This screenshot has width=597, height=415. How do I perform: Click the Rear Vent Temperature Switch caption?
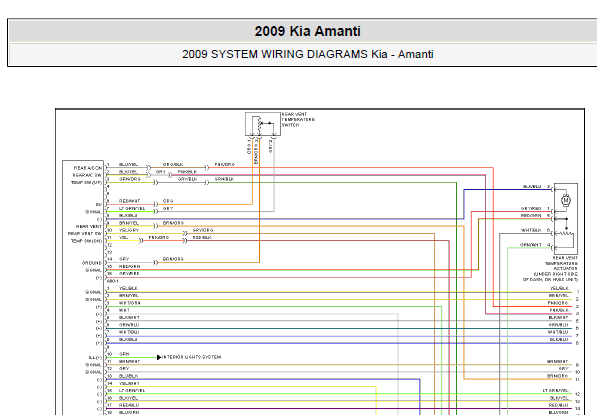(298, 120)
